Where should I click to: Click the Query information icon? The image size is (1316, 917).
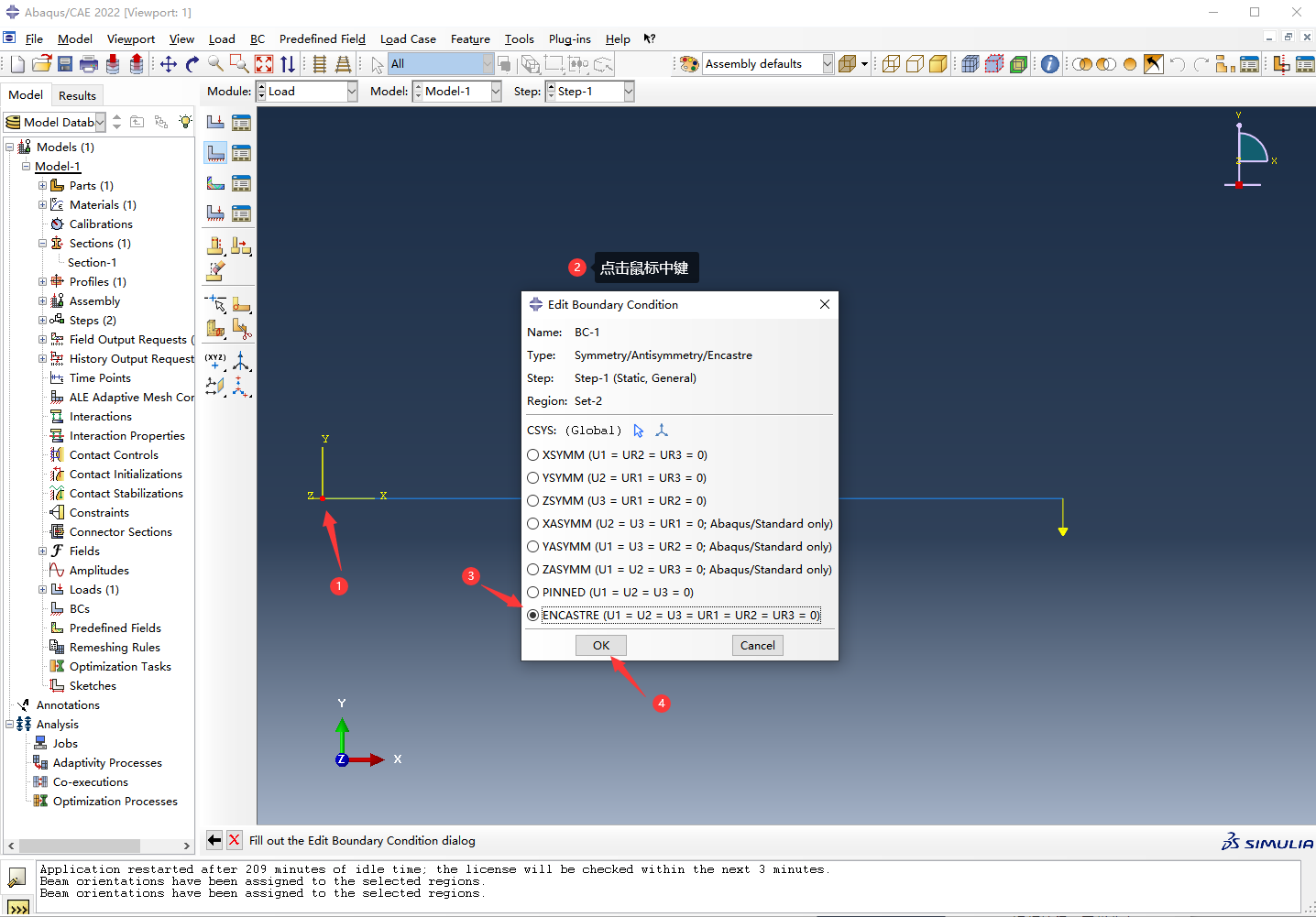[1050, 64]
